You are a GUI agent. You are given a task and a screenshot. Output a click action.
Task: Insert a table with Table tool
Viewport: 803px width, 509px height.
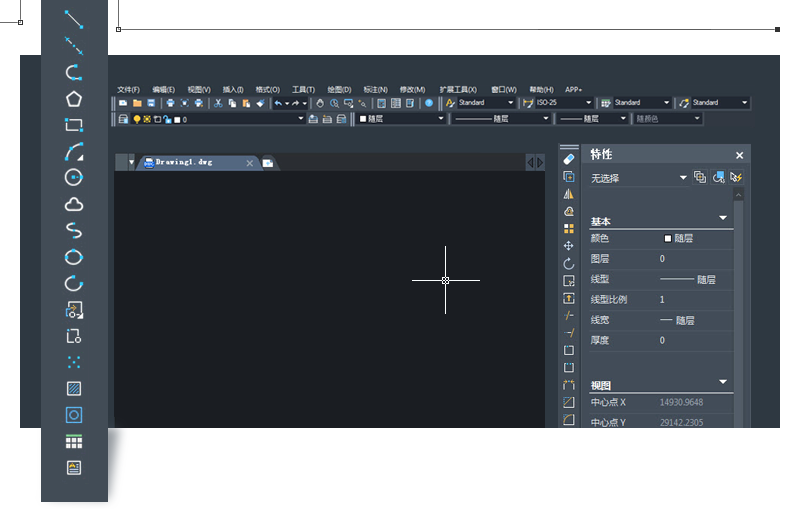[74, 441]
